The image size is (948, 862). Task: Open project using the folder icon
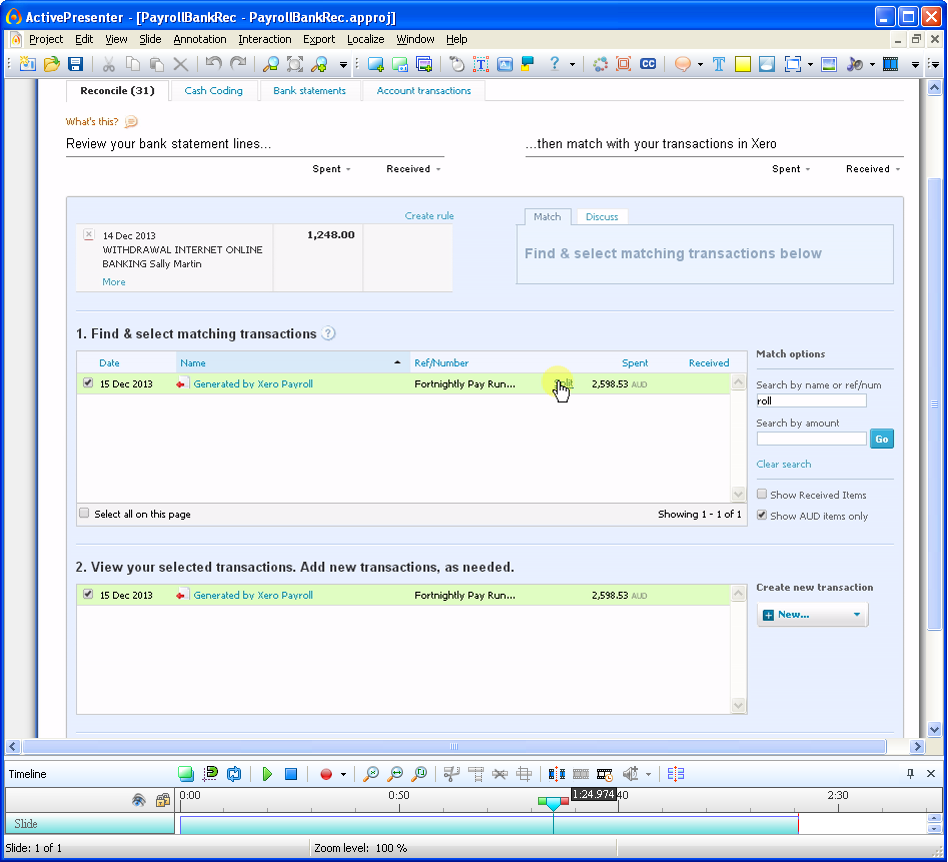pyautogui.click(x=51, y=64)
